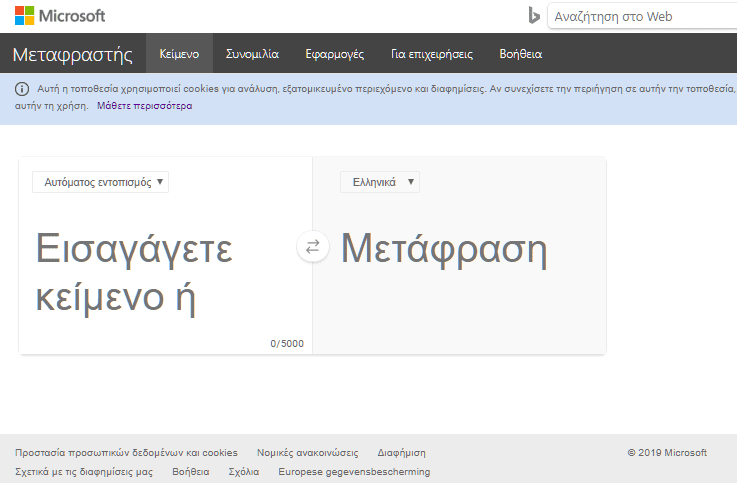Follow the Μάθετε περισσότερα link
Viewport: 737px width, 483px height.
(145, 106)
